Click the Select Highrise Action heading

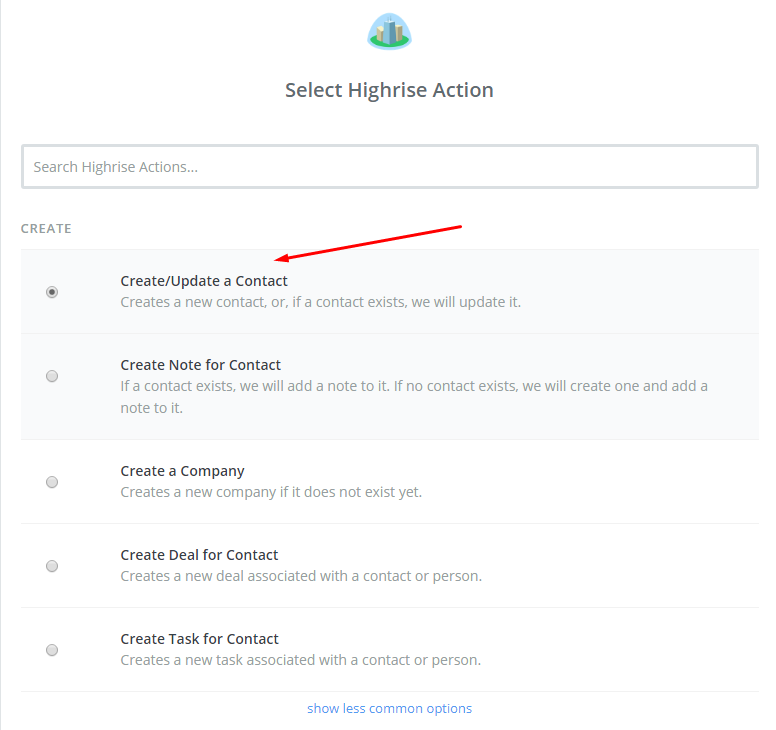(389, 91)
